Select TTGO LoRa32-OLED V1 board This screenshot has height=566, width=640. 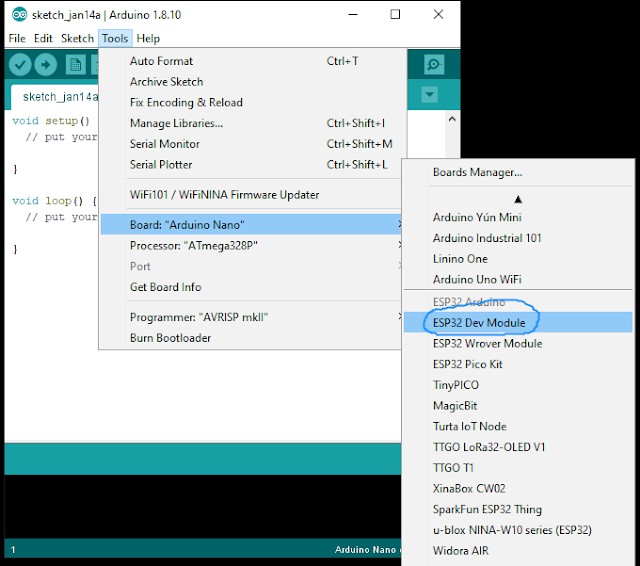click(518, 447)
